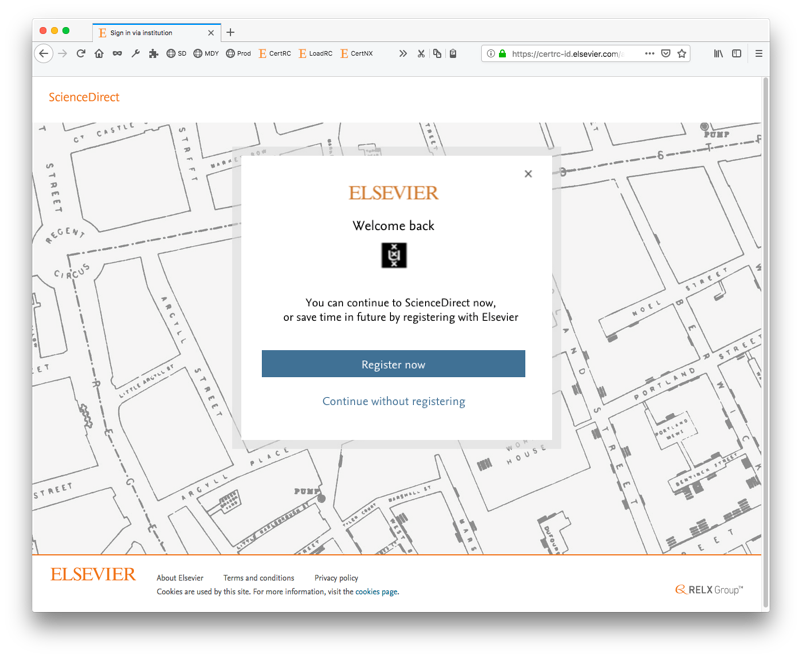Go back to the previous page
Viewport: 802px width, 658px height.
tap(44, 53)
